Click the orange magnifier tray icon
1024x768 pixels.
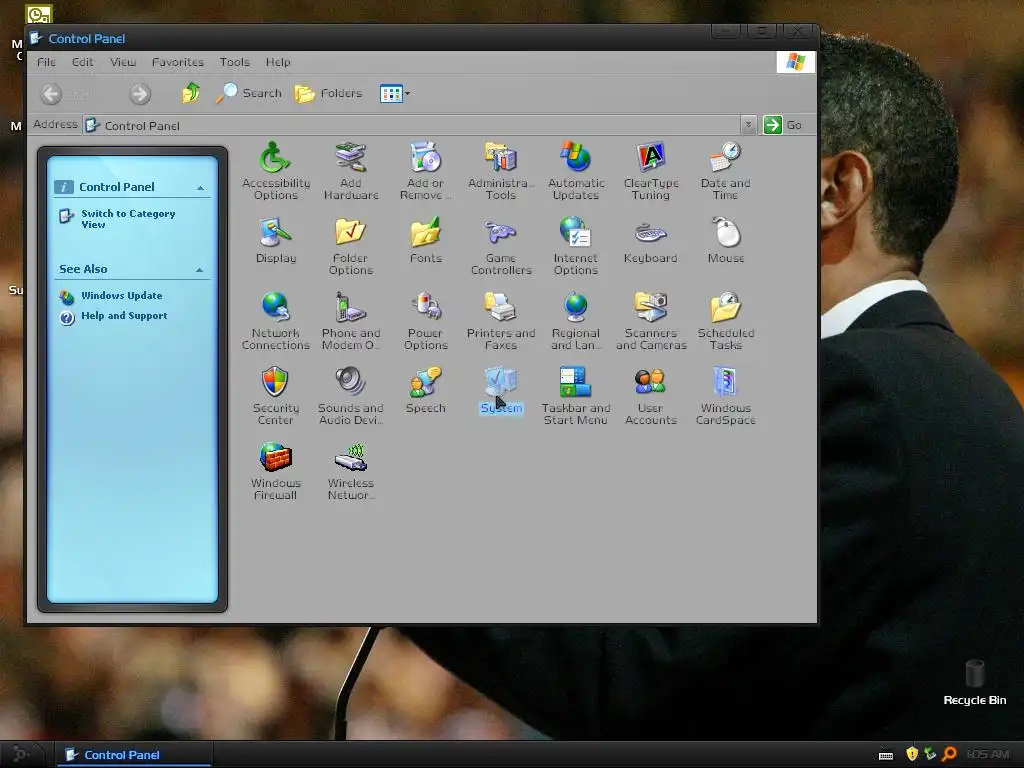point(950,754)
